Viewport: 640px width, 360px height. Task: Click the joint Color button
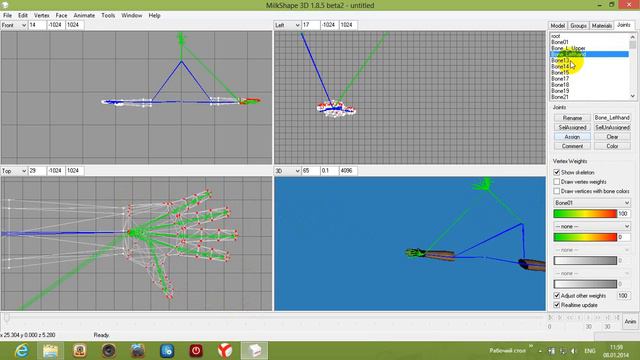point(612,146)
